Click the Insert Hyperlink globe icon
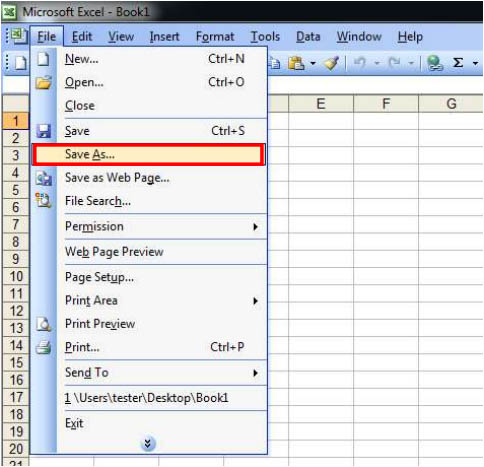484x467 pixels. coord(435,63)
